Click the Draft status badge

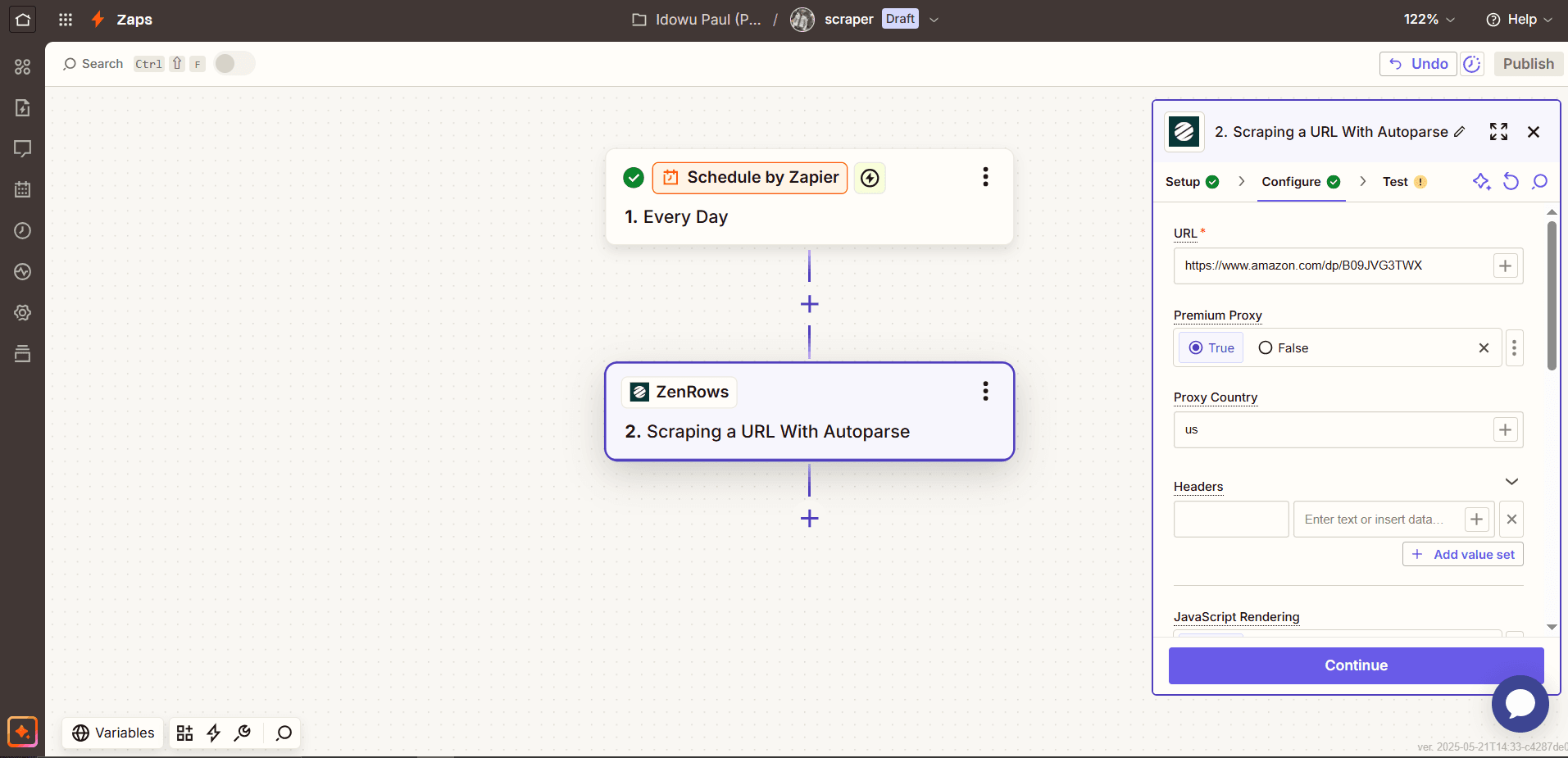pyautogui.click(x=900, y=19)
